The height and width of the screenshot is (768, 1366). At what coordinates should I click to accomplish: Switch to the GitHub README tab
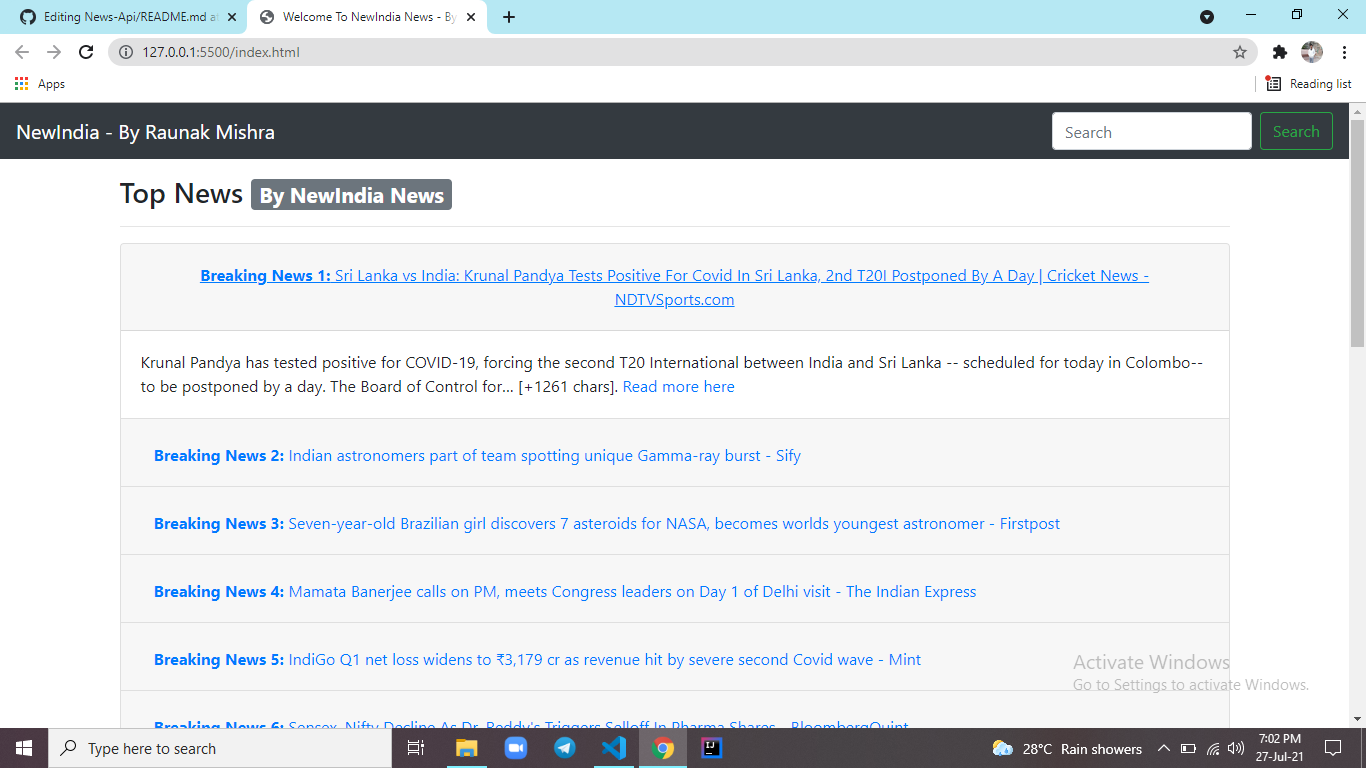120,16
